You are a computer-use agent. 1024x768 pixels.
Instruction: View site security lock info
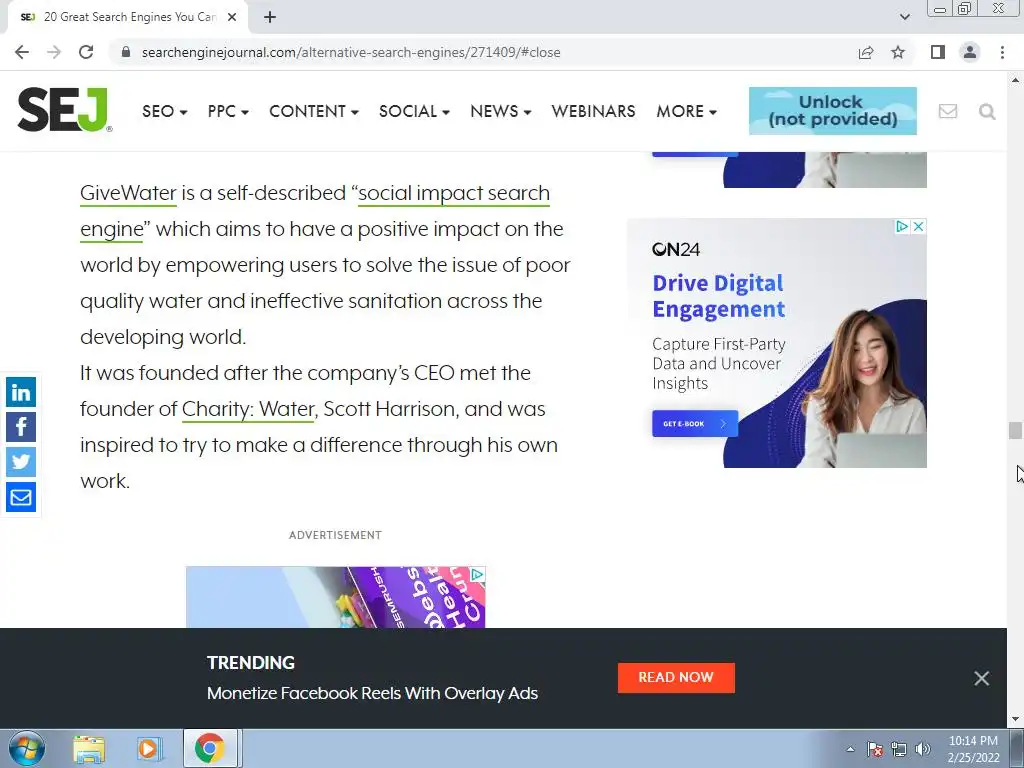(126, 52)
